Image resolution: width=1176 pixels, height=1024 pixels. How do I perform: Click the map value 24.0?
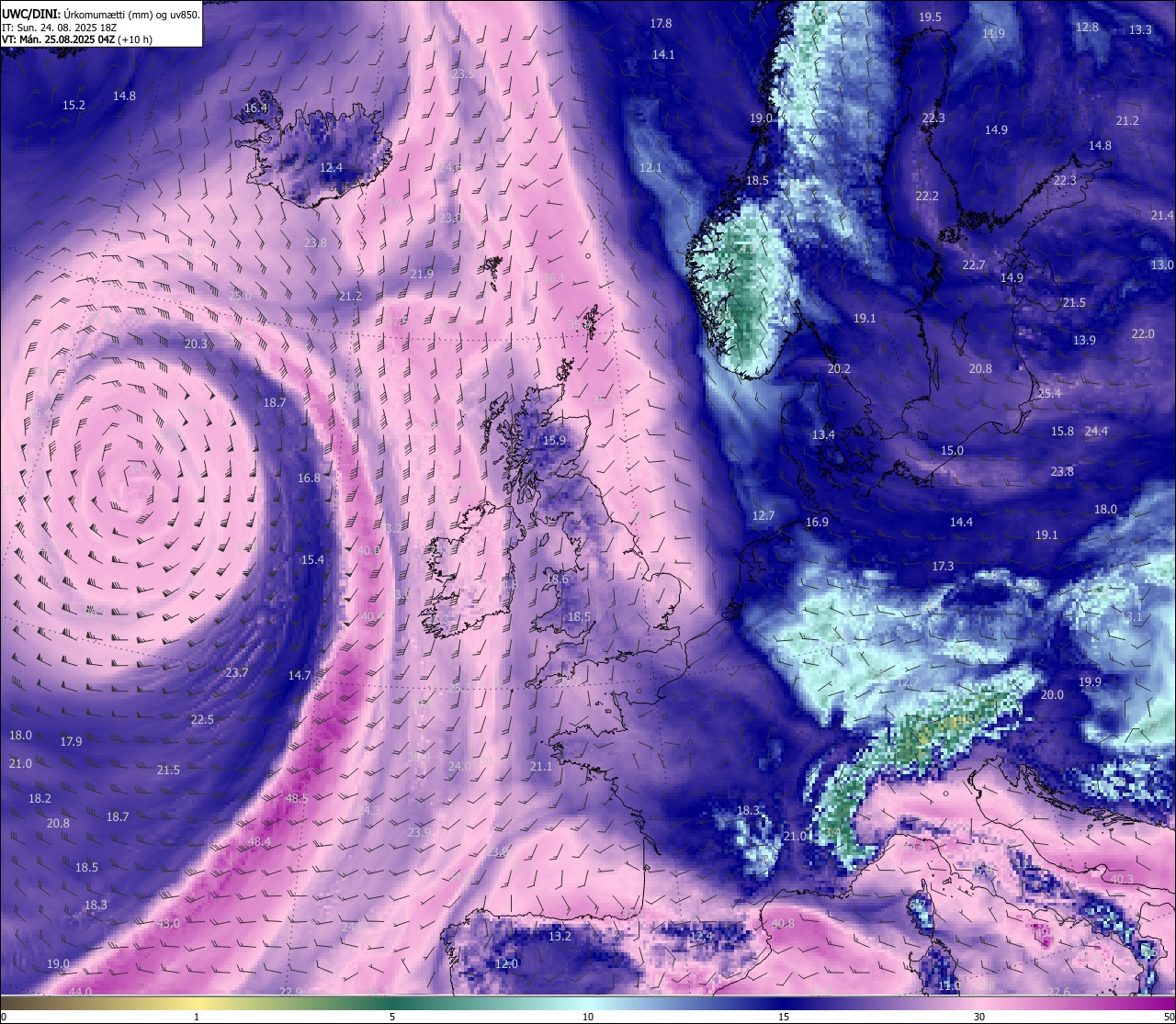[x=459, y=767]
